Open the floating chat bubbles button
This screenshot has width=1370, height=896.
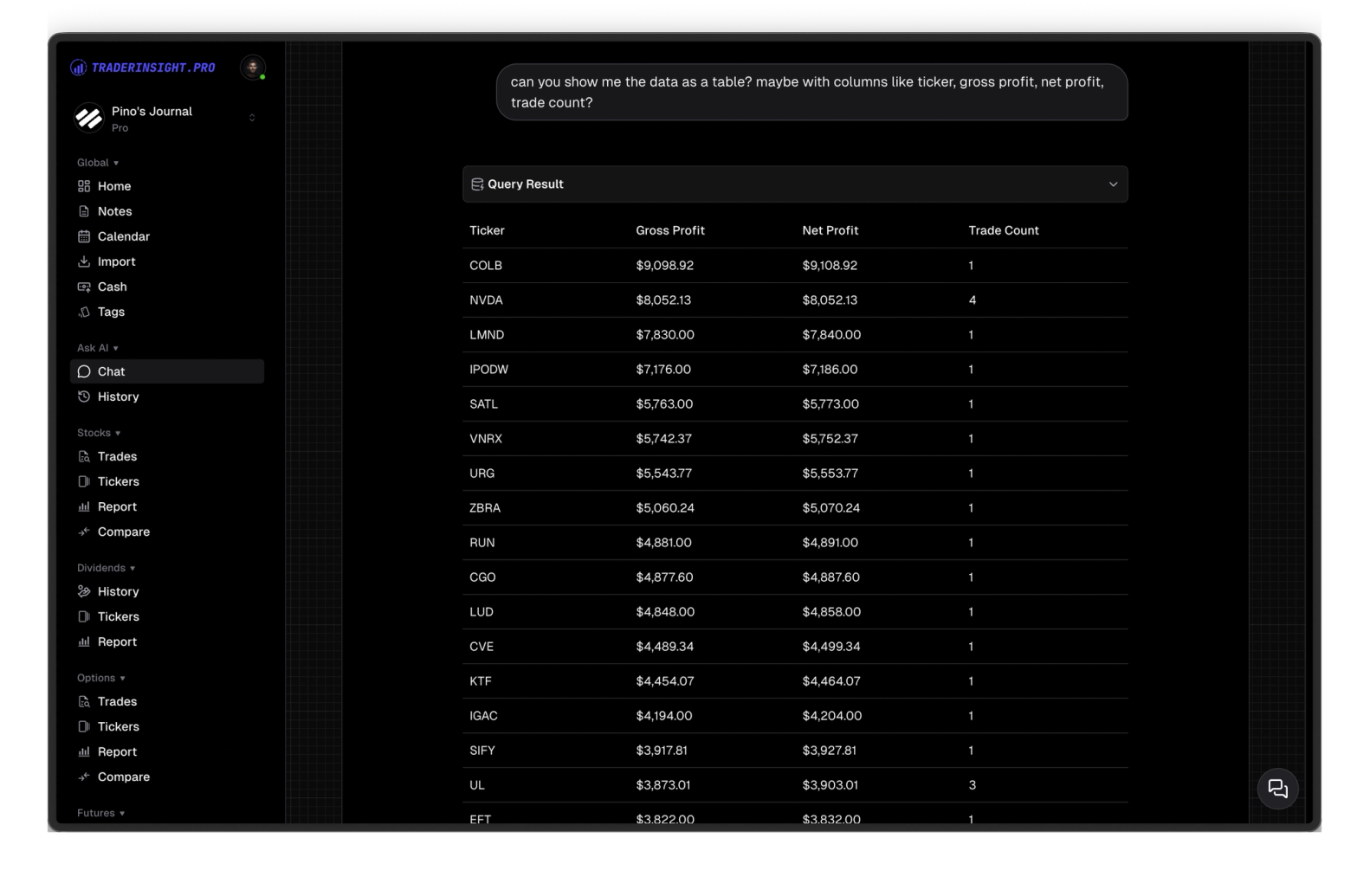point(1277,789)
